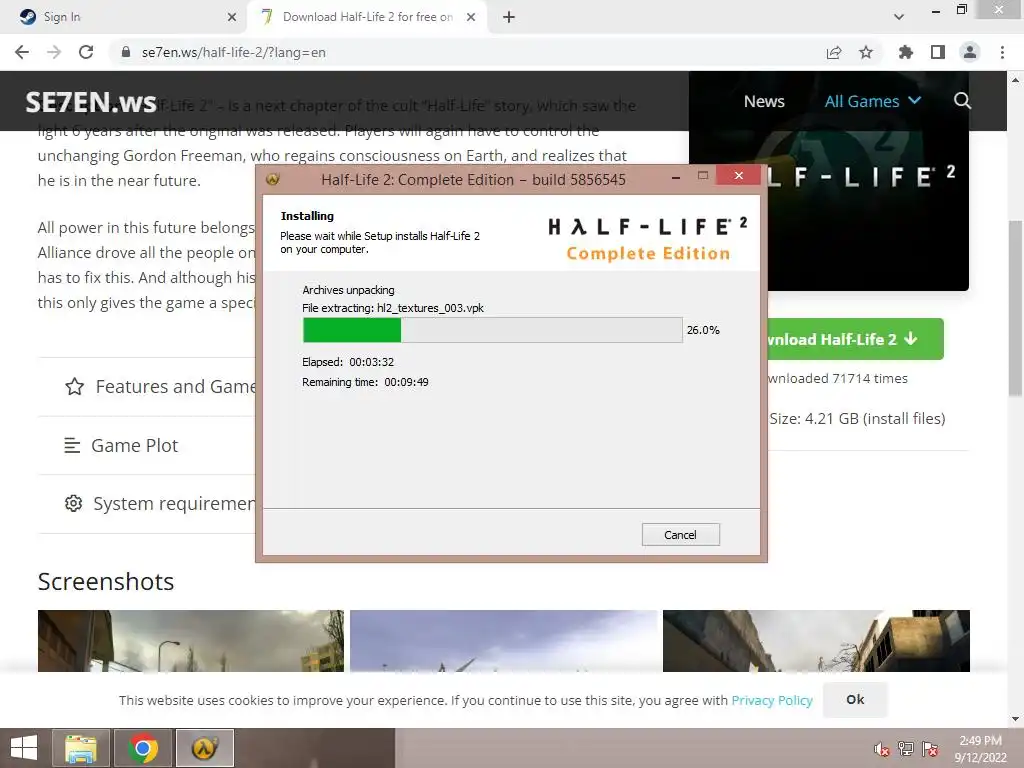Screen dimensions: 1024x768
Task: Open the tab search chevron
Action: click(x=899, y=17)
